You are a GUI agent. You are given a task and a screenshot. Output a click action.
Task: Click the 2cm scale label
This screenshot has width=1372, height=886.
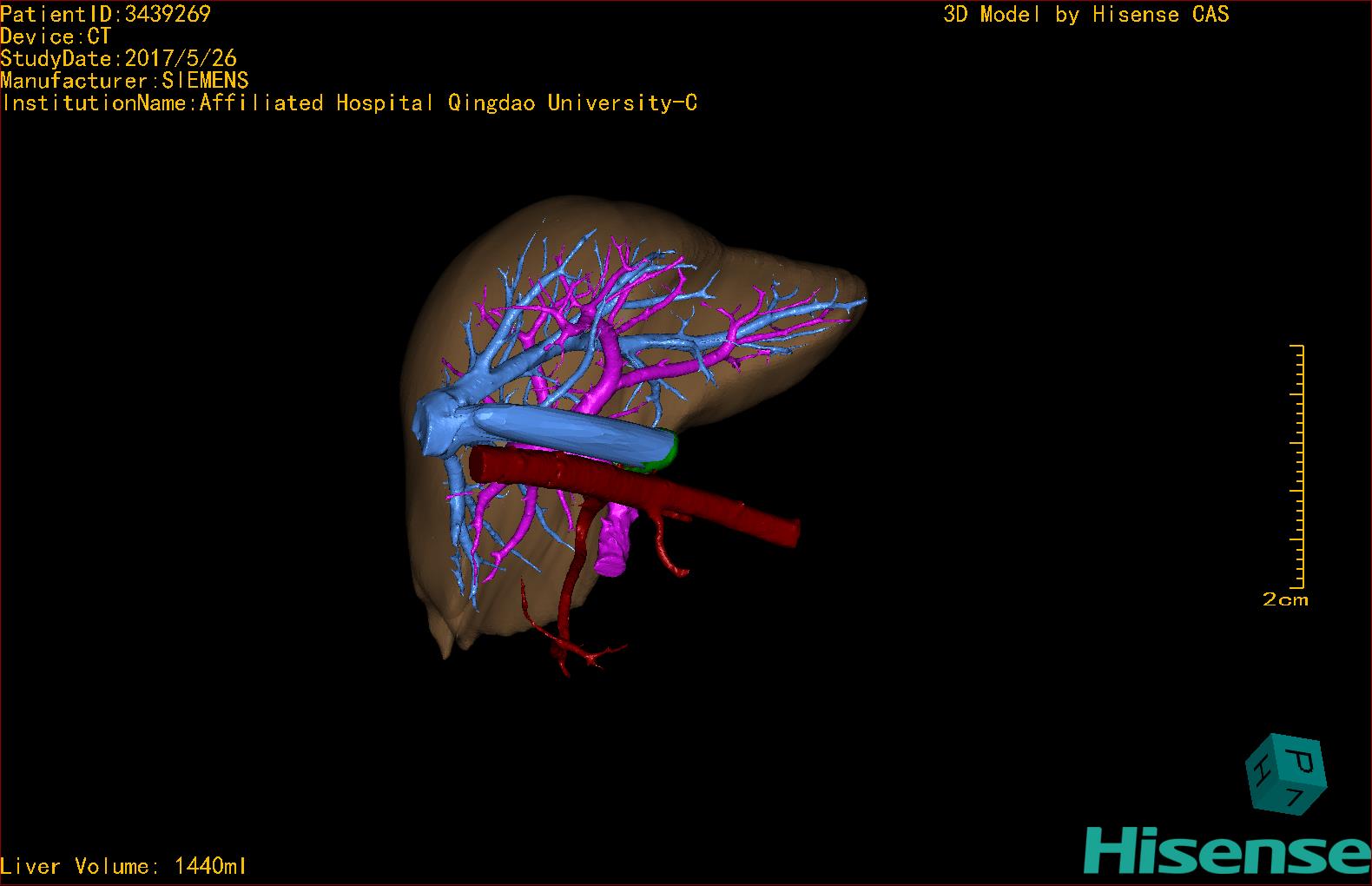(x=1285, y=599)
